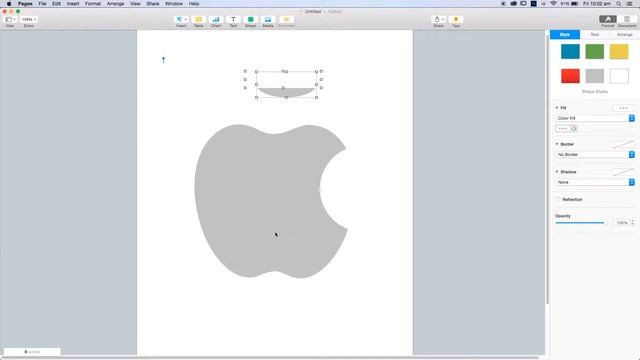Switch to the Text tab

[595, 35]
